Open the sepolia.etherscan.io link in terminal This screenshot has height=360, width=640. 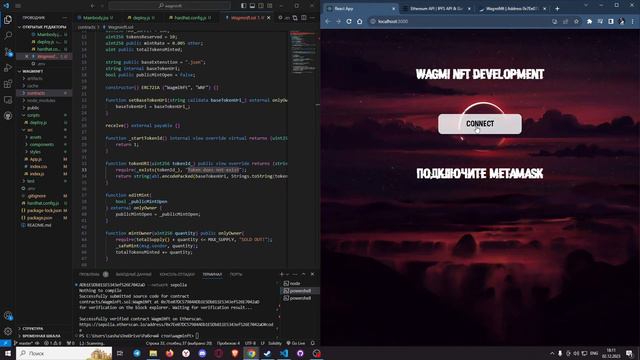pos(176,325)
